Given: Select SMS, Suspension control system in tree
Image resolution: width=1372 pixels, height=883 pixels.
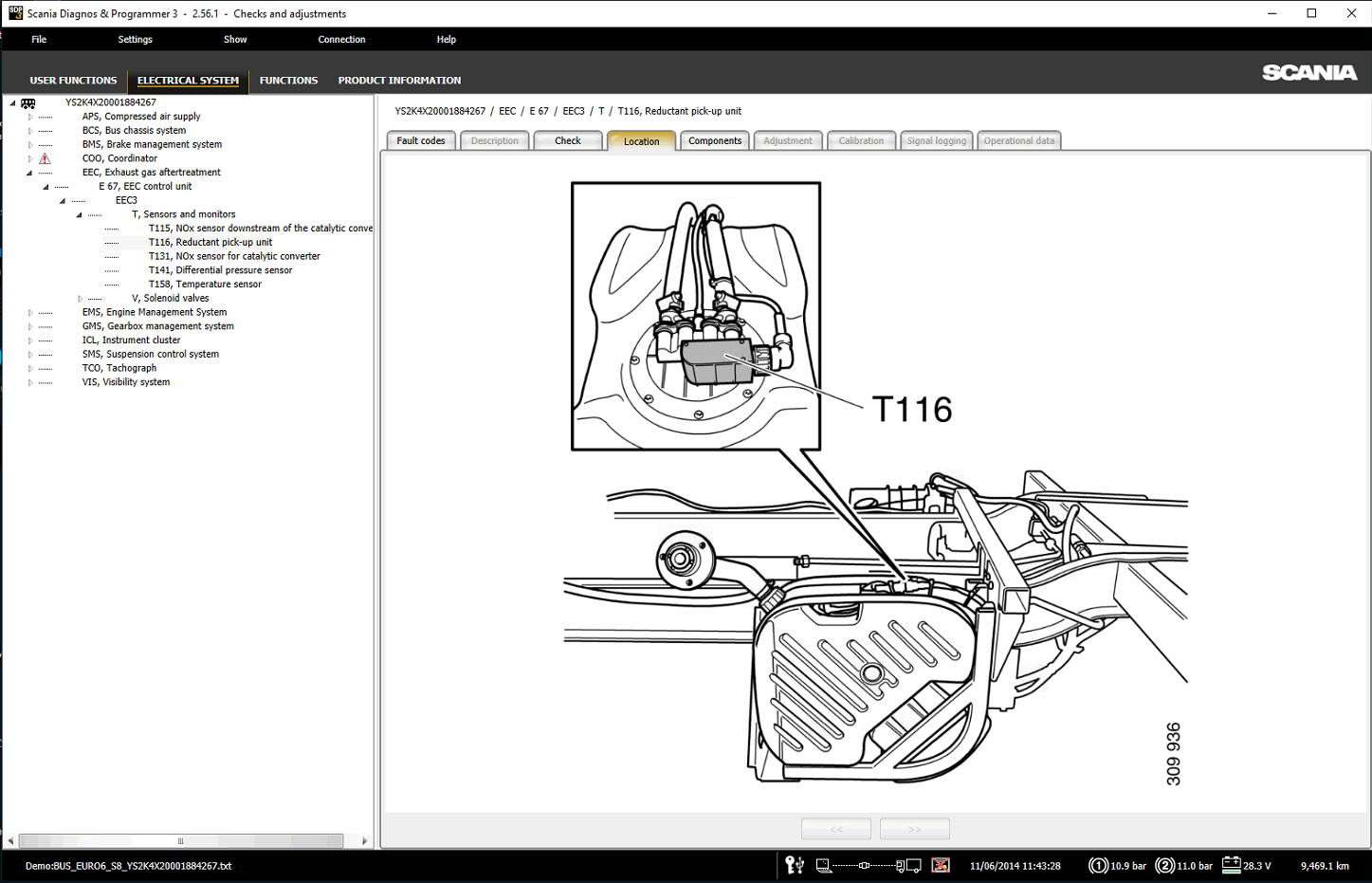Looking at the screenshot, I should (x=150, y=355).
